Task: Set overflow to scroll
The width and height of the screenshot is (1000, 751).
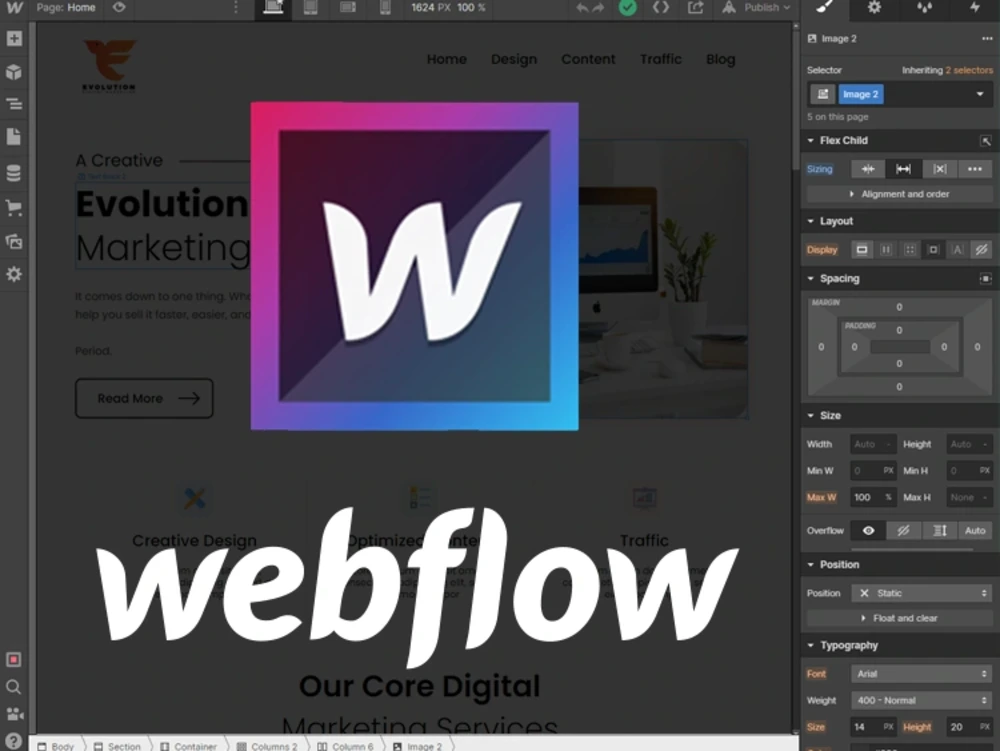Action: coord(939,530)
